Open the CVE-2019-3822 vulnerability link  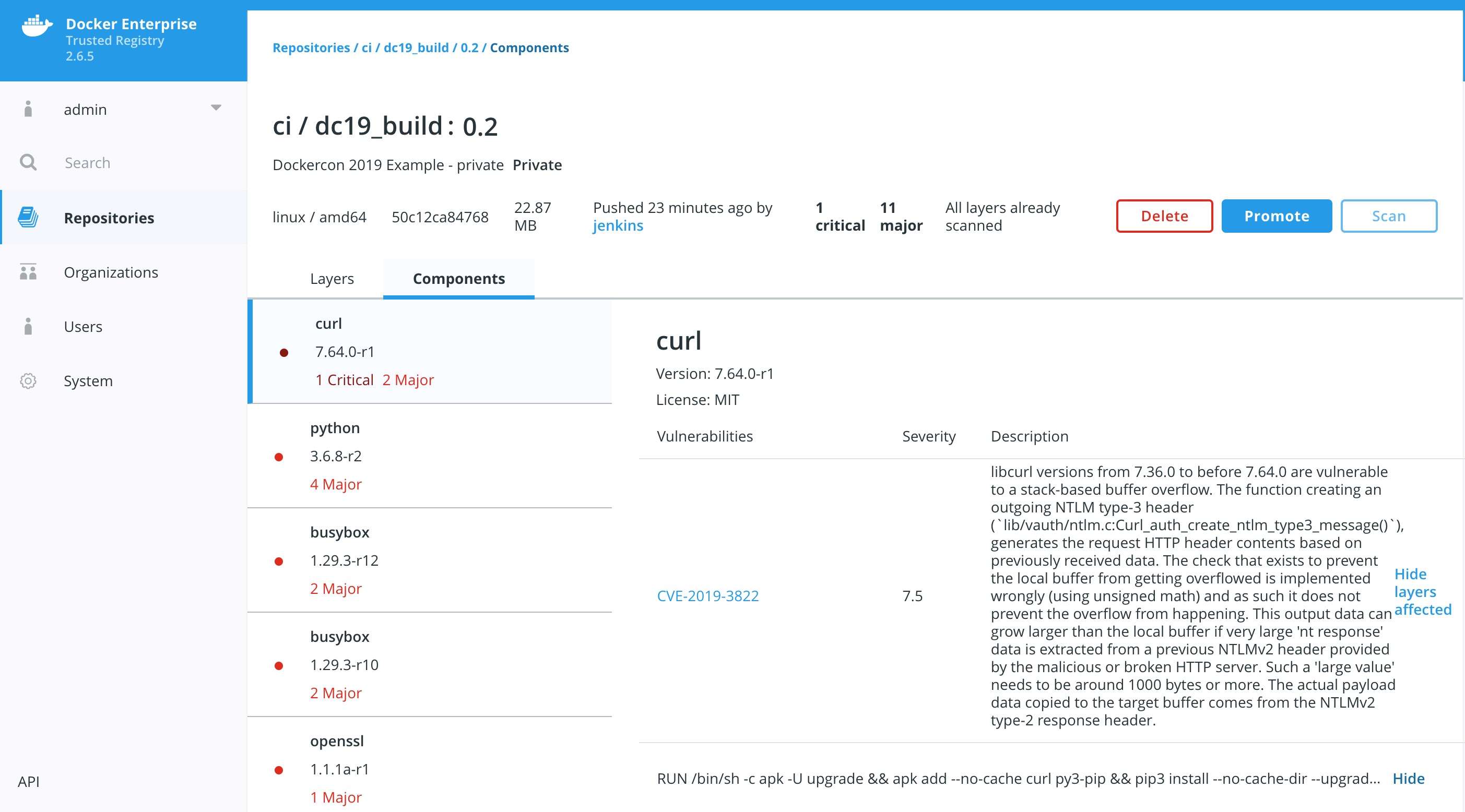click(x=707, y=596)
